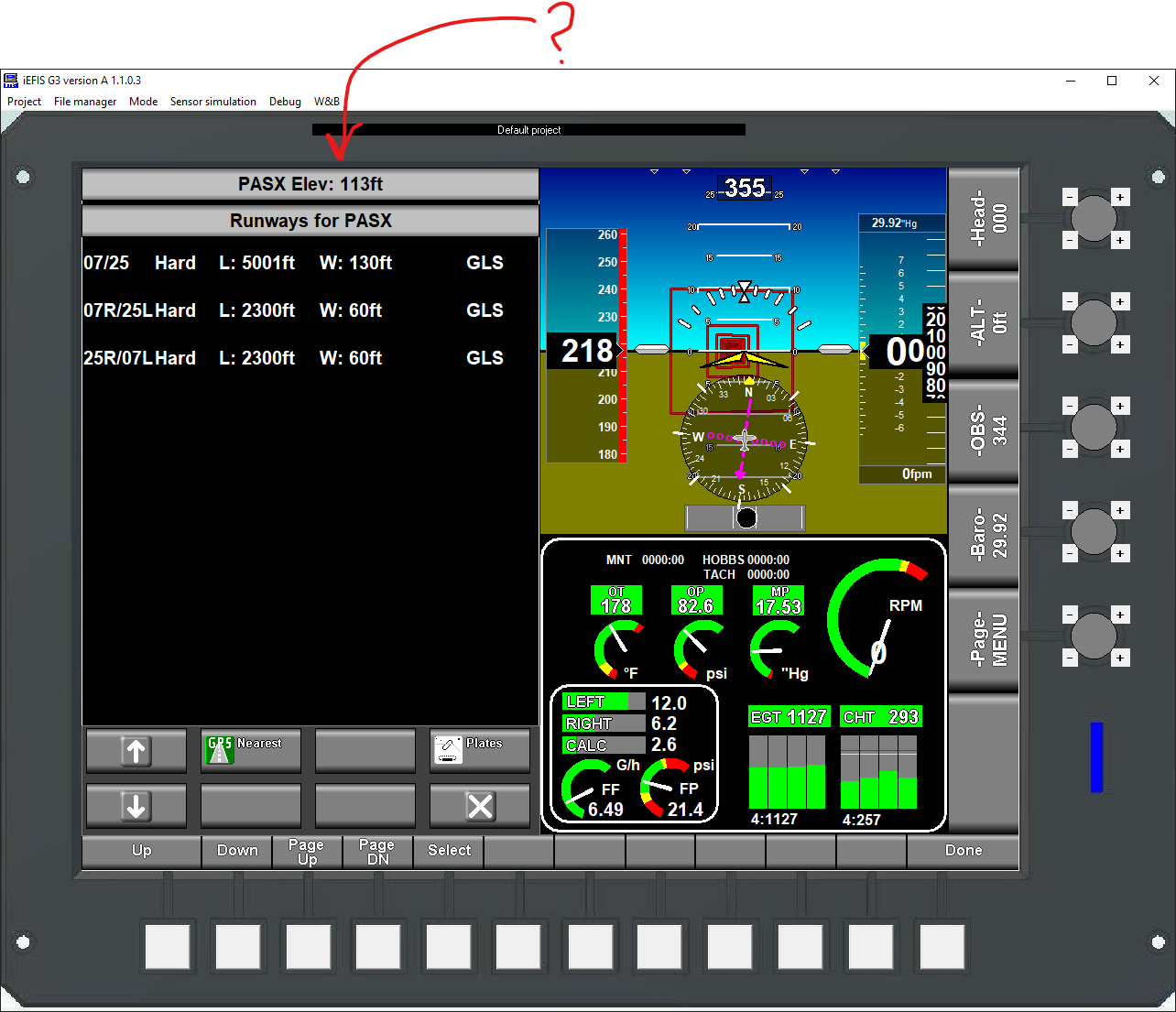Click the rotary knob beside -OBS-

click(x=1094, y=427)
